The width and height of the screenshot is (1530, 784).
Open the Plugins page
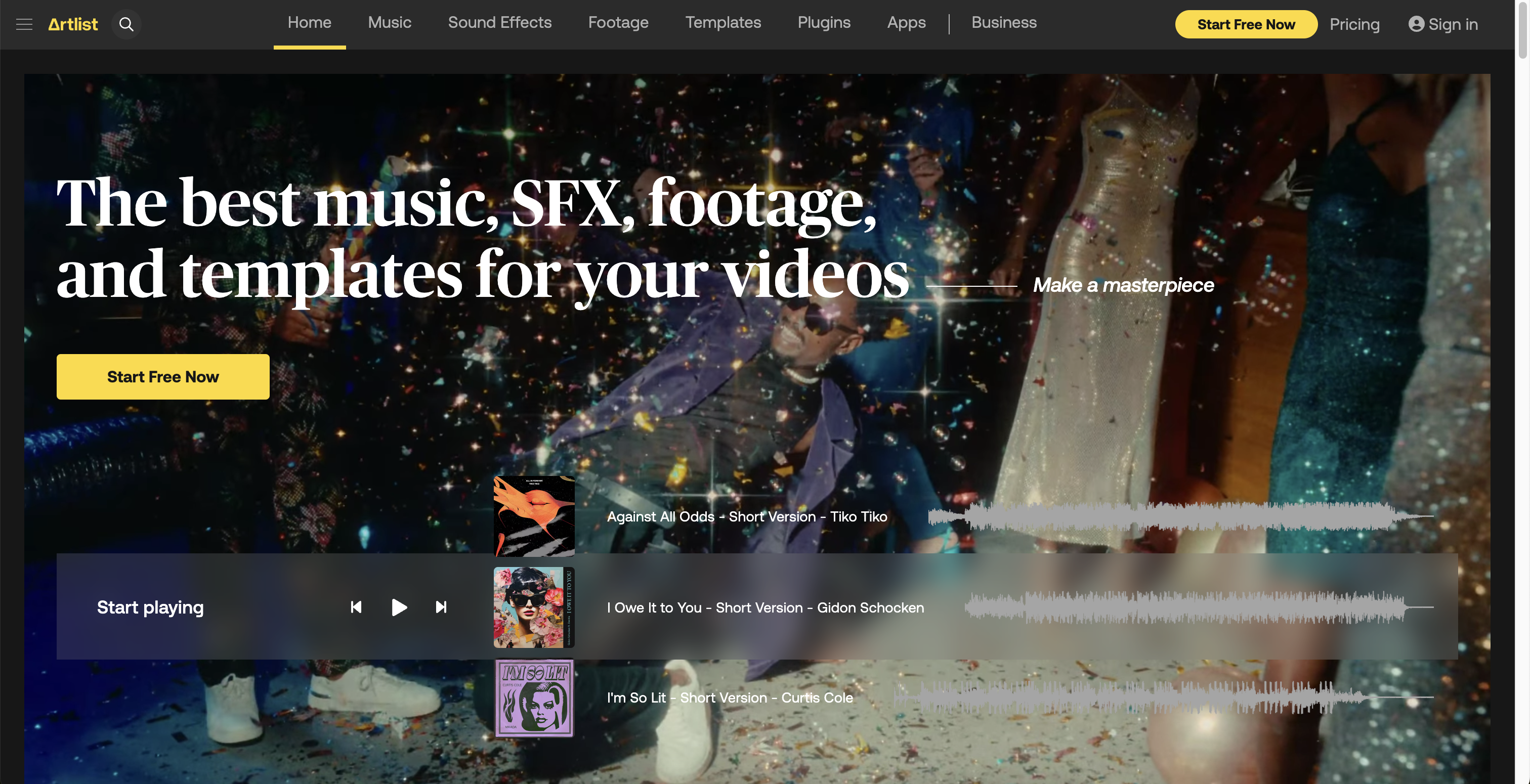(824, 23)
